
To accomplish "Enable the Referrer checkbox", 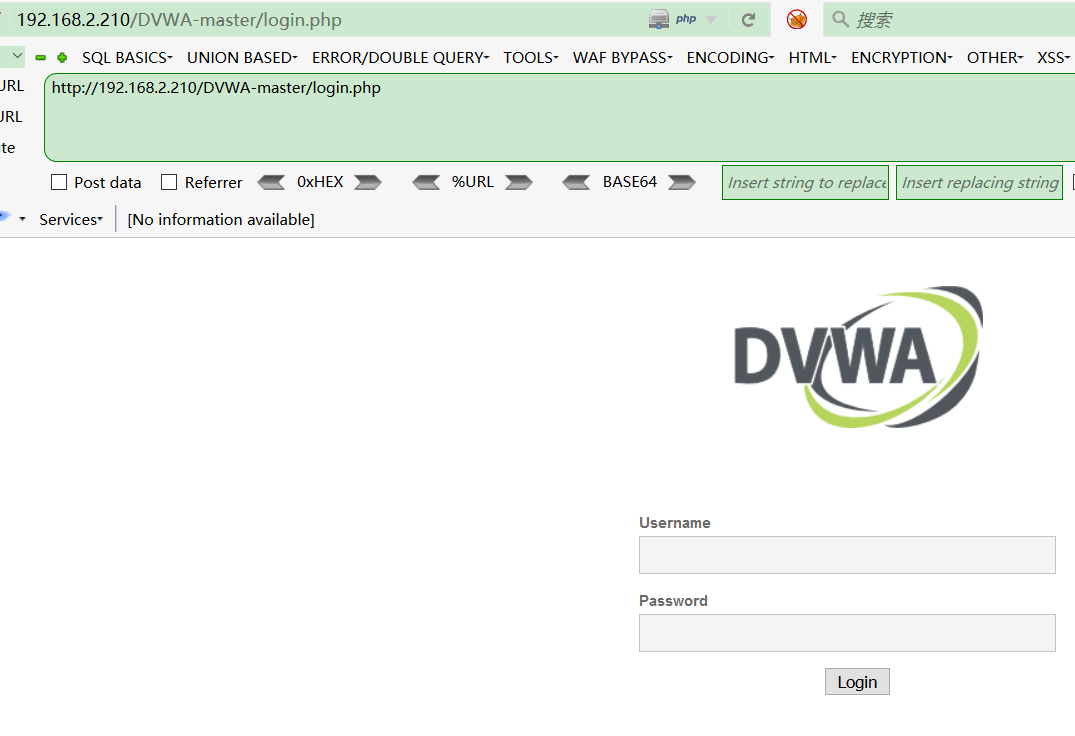I will point(169,182).
